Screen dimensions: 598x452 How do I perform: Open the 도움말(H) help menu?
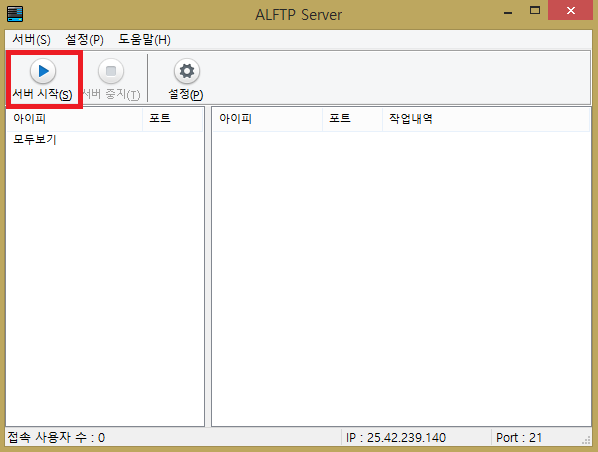click(x=144, y=39)
